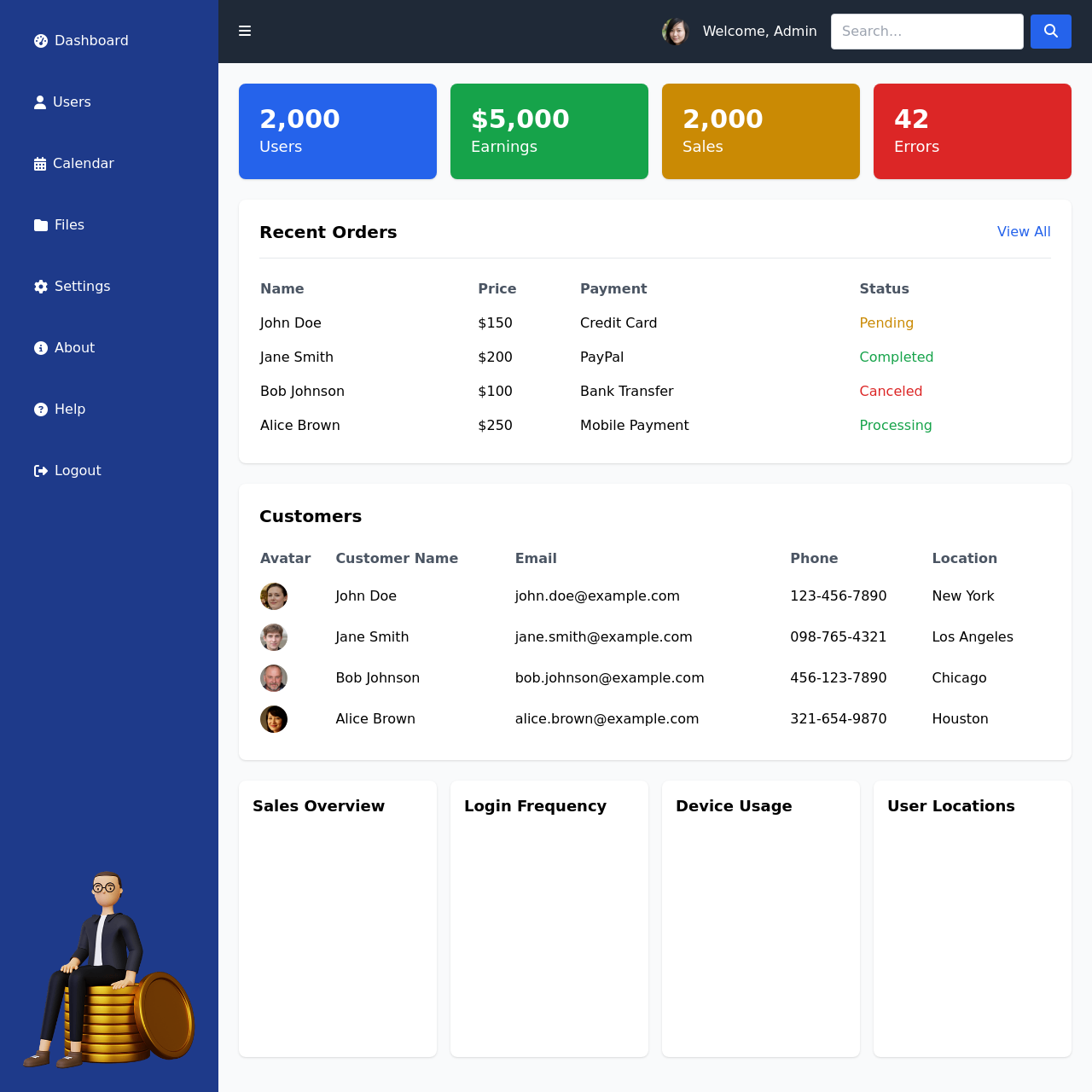Click the Dashboard gauge icon
This screenshot has width=1092, height=1092.
point(41,41)
